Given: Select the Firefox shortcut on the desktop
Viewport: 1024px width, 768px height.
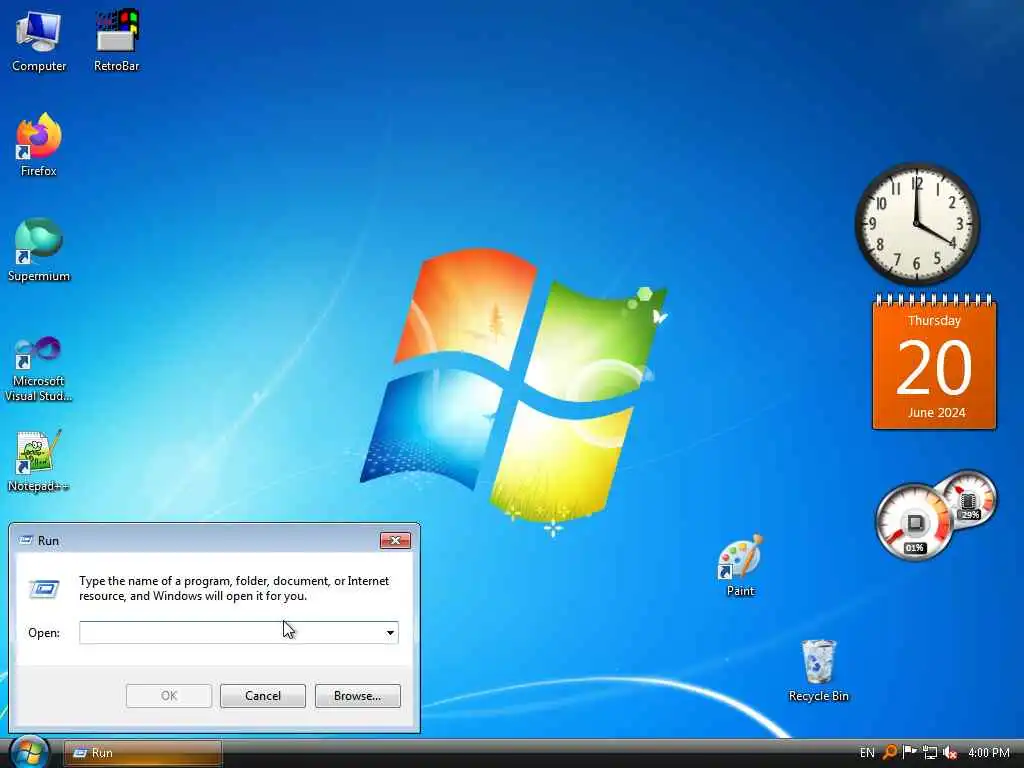Looking at the screenshot, I should [39, 145].
